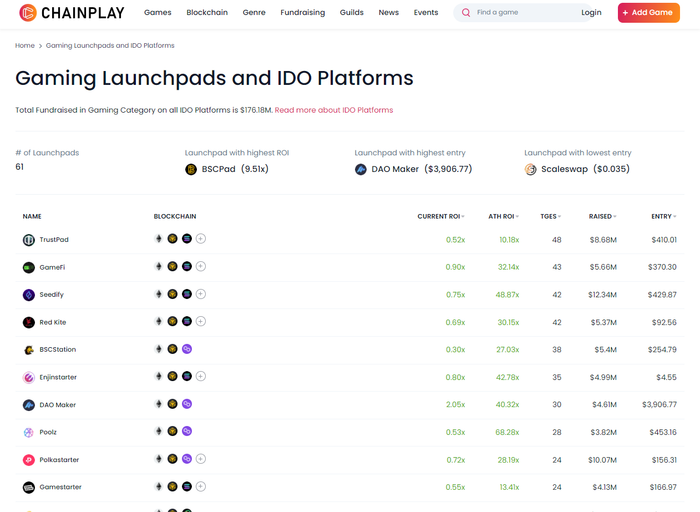
Task: Open the Games menu
Action: tap(158, 12)
